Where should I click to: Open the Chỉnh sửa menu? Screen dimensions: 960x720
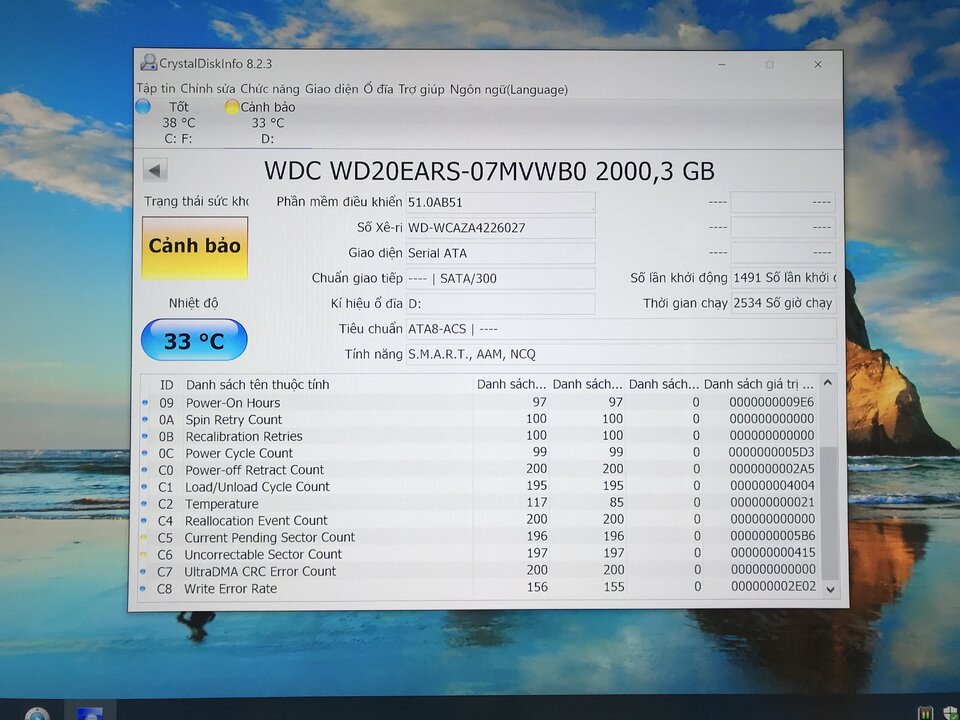(207, 89)
